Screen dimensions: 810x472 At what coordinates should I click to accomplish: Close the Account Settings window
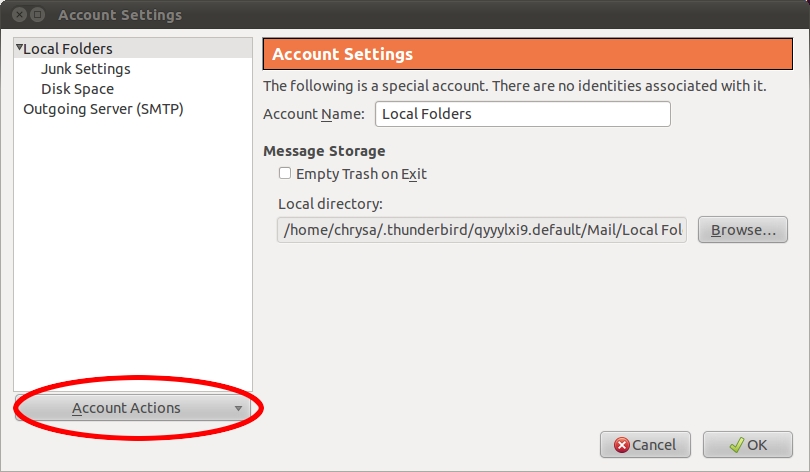click(19, 14)
